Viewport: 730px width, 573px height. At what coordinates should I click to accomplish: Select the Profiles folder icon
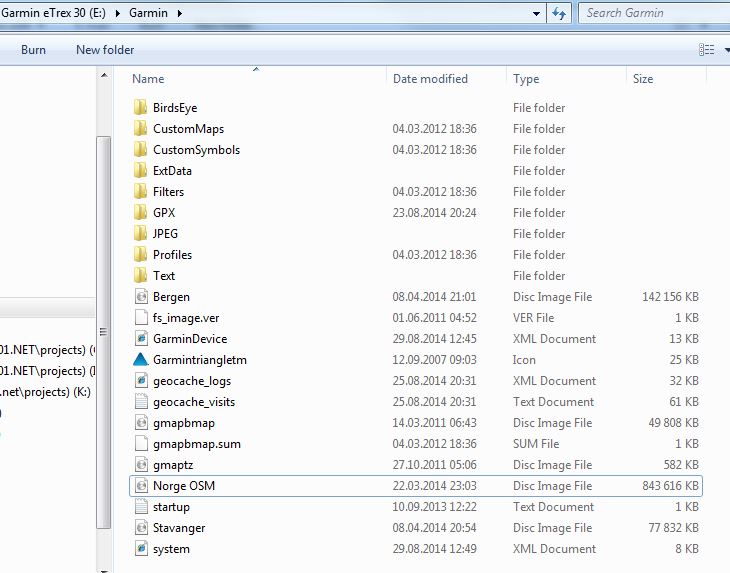(x=140, y=254)
